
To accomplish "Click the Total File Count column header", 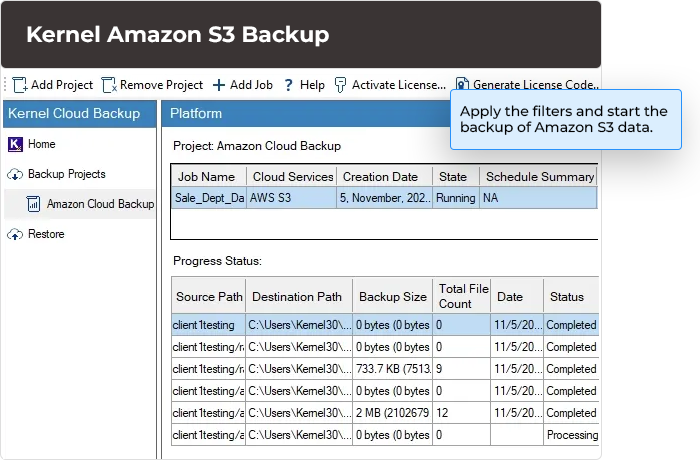I will pos(462,297).
